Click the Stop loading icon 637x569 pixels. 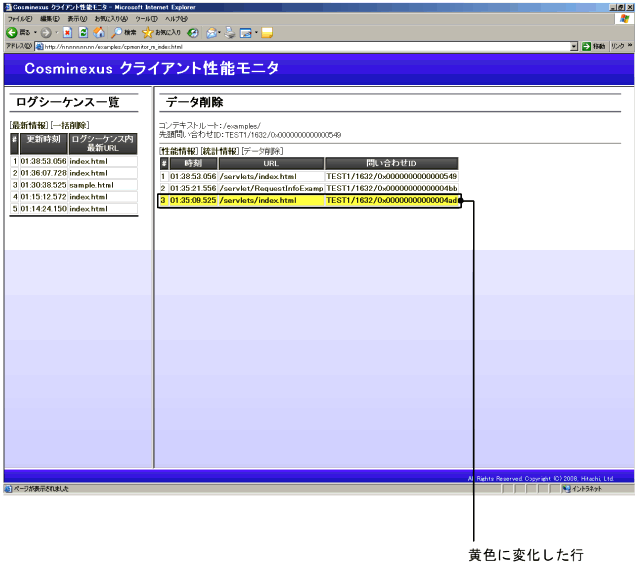click(x=67, y=33)
